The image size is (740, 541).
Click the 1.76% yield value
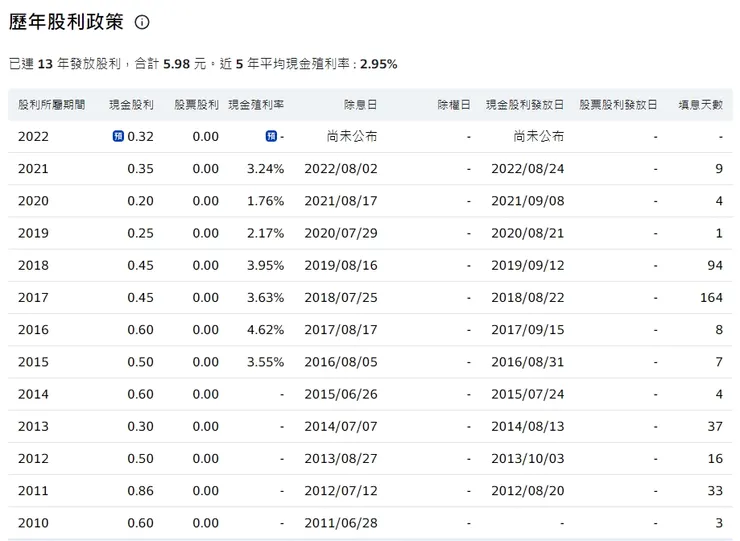point(265,201)
